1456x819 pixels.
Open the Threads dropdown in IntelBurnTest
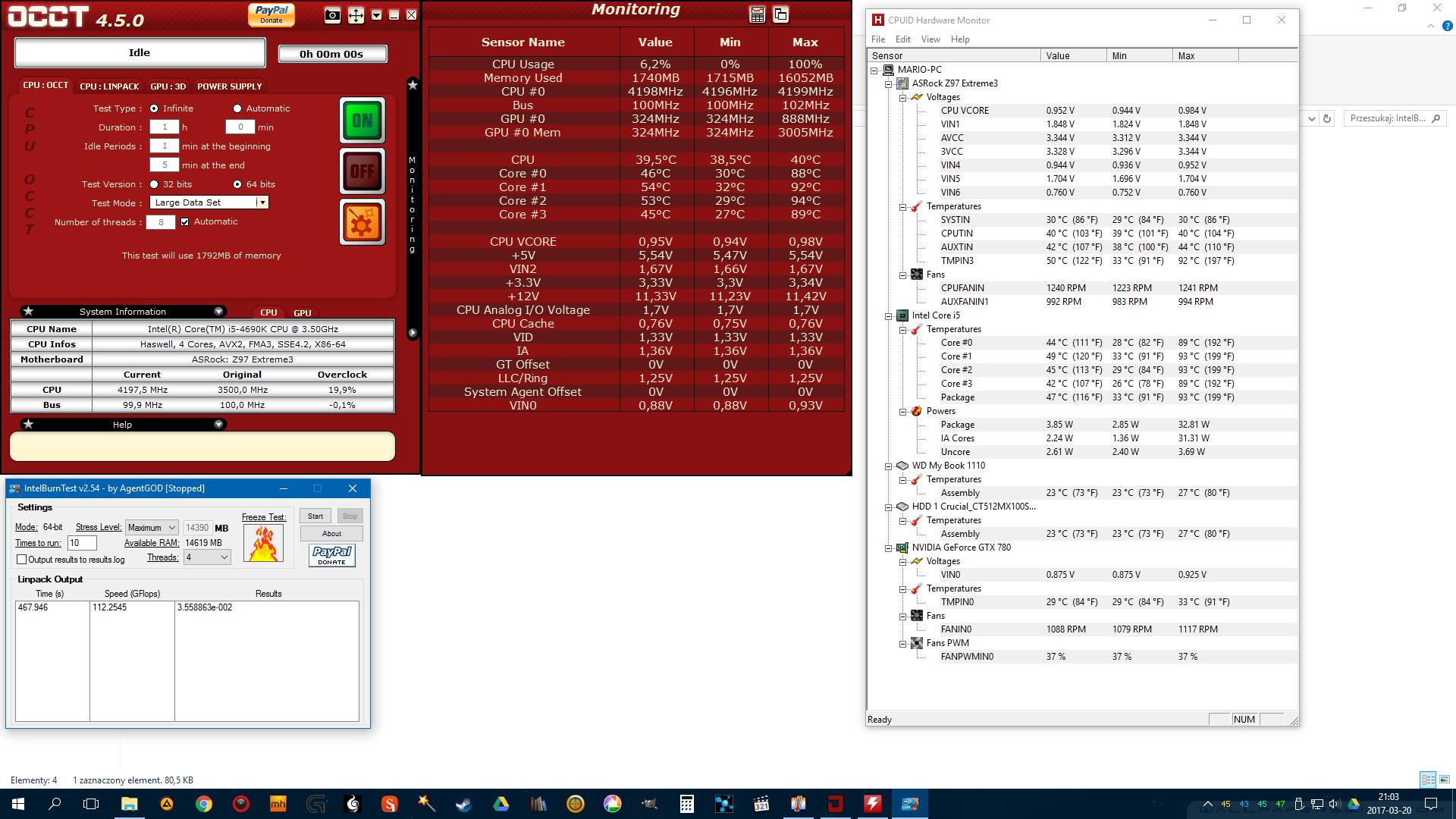[207, 557]
